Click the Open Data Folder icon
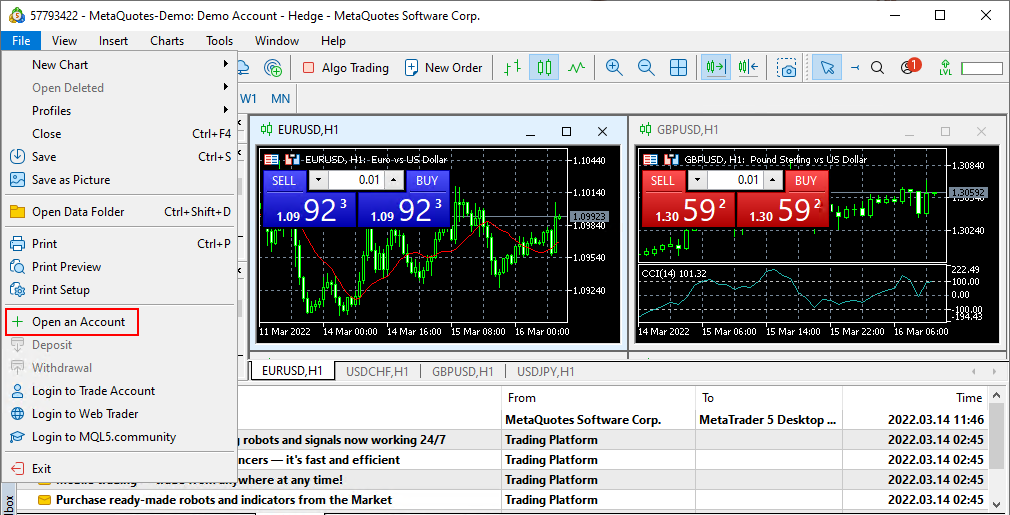Image resolution: width=1010 pixels, height=515 pixels. (18, 212)
